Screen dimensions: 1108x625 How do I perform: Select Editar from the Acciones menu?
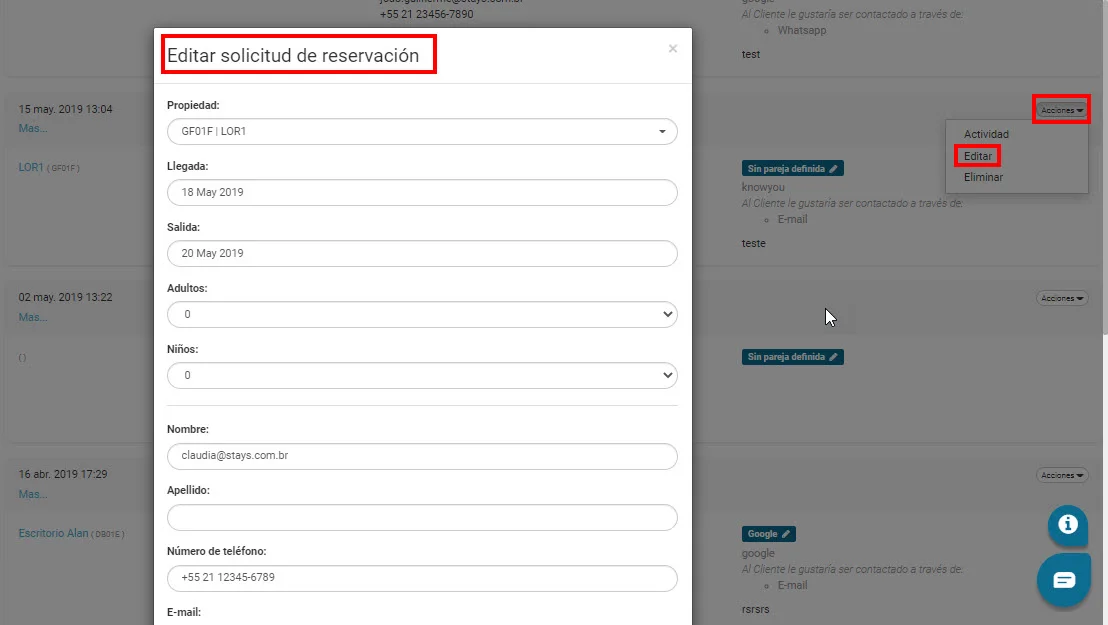977,156
